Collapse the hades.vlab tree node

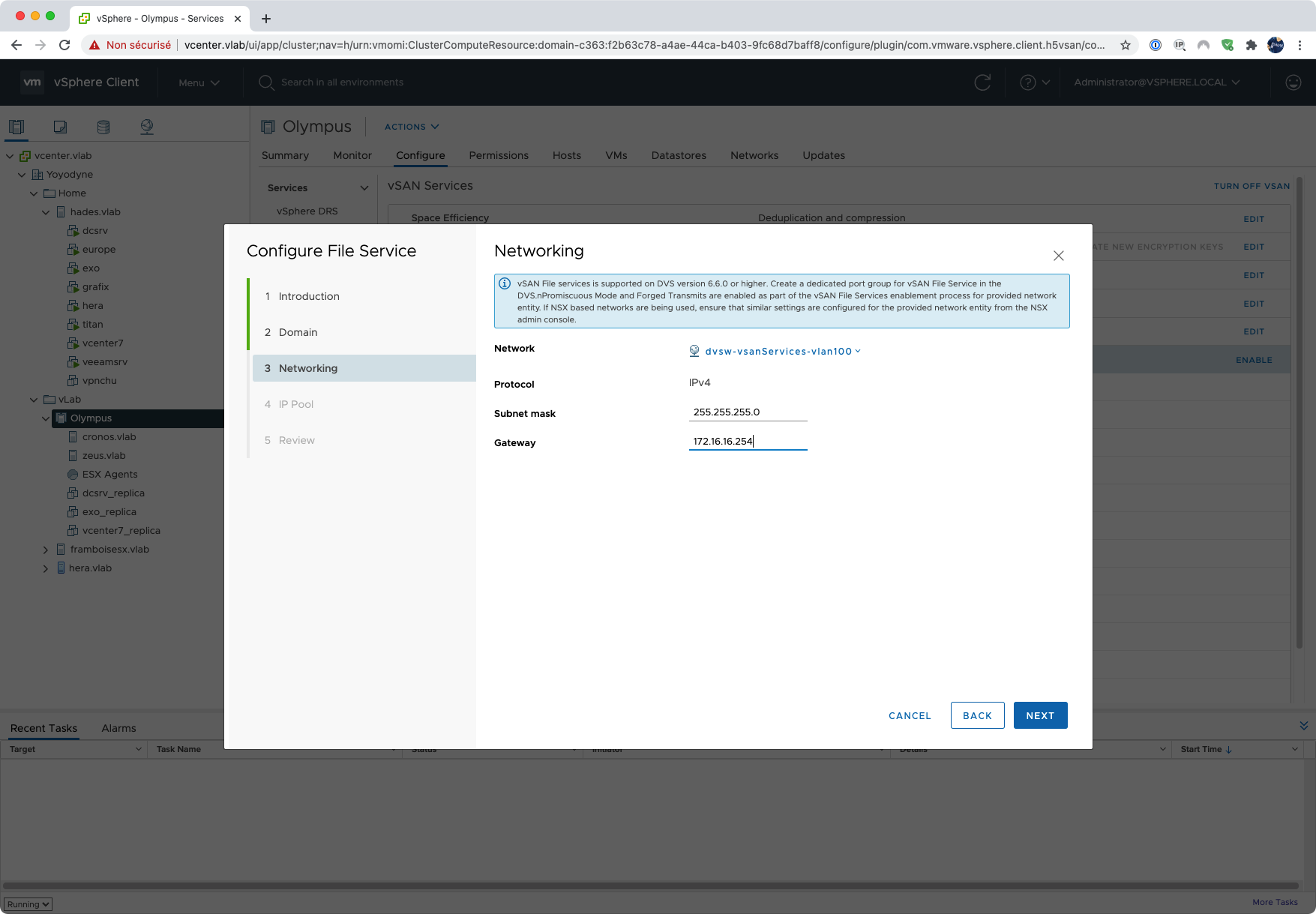click(x=46, y=212)
